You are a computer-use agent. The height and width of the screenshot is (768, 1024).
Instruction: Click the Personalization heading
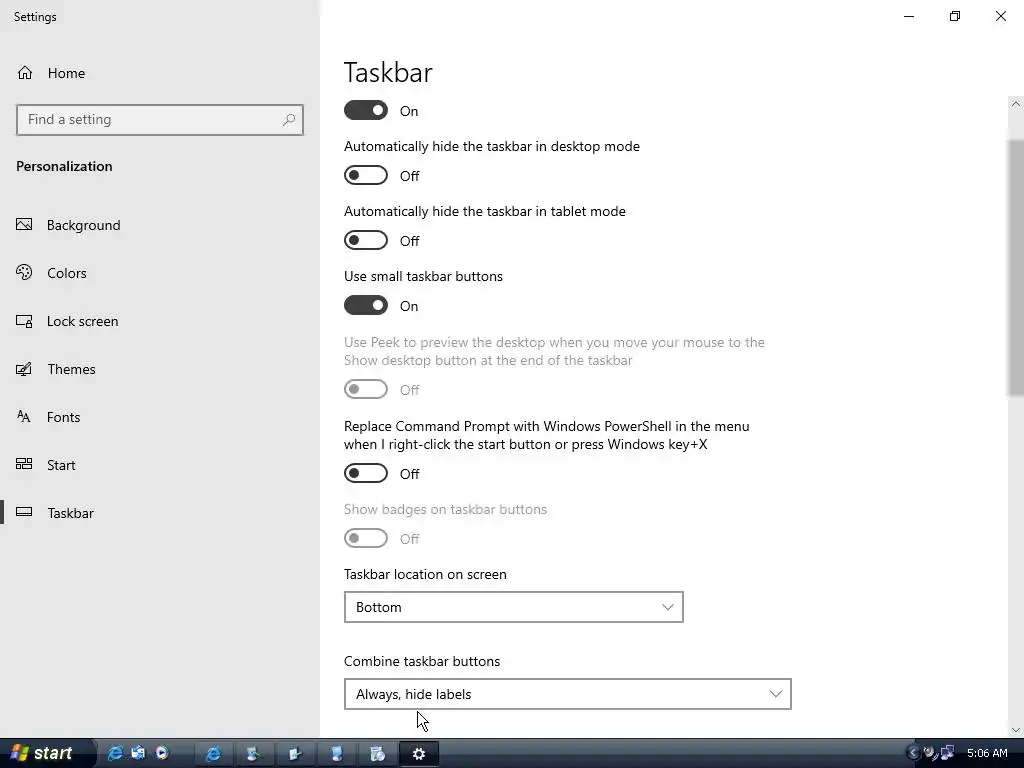pyautogui.click(x=64, y=167)
